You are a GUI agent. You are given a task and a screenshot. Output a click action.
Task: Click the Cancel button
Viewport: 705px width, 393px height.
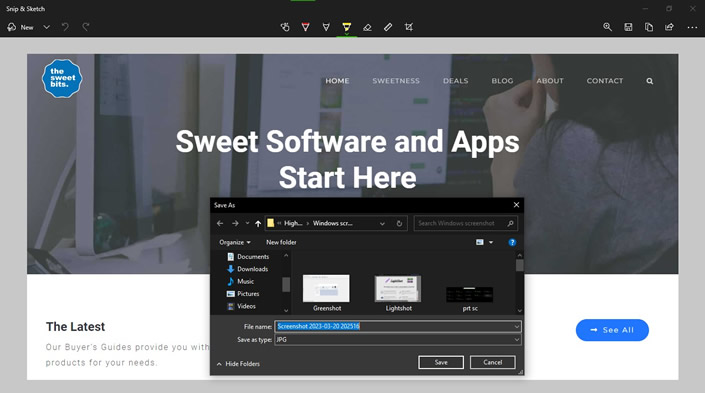[x=492, y=362]
